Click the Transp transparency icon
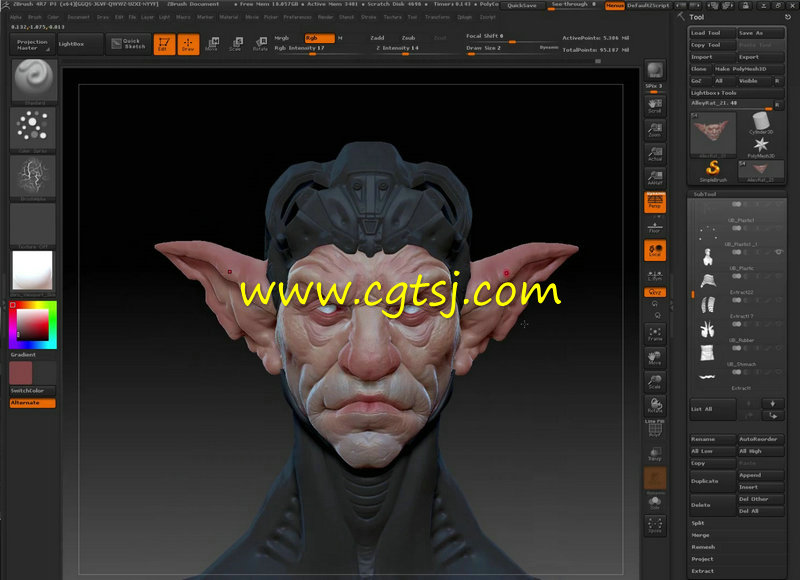The height and width of the screenshot is (580, 800). tap(655, 453)
